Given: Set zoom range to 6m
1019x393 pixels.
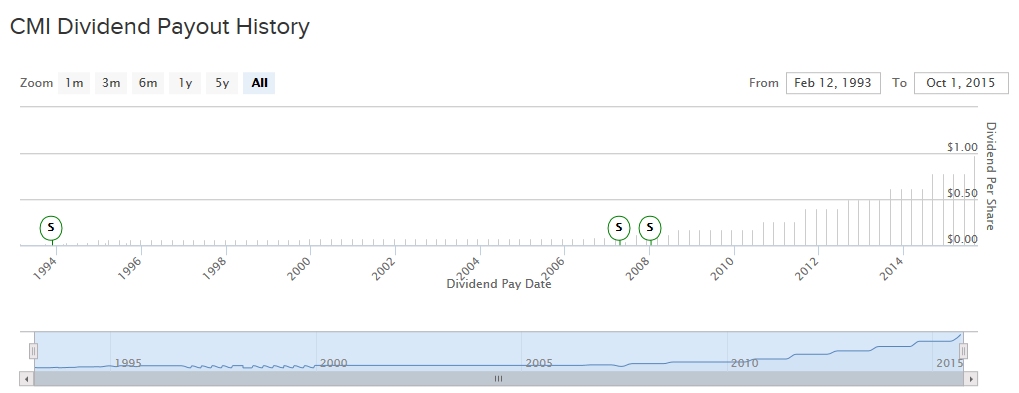Looking at the screenshot, I should click(148, 83).
